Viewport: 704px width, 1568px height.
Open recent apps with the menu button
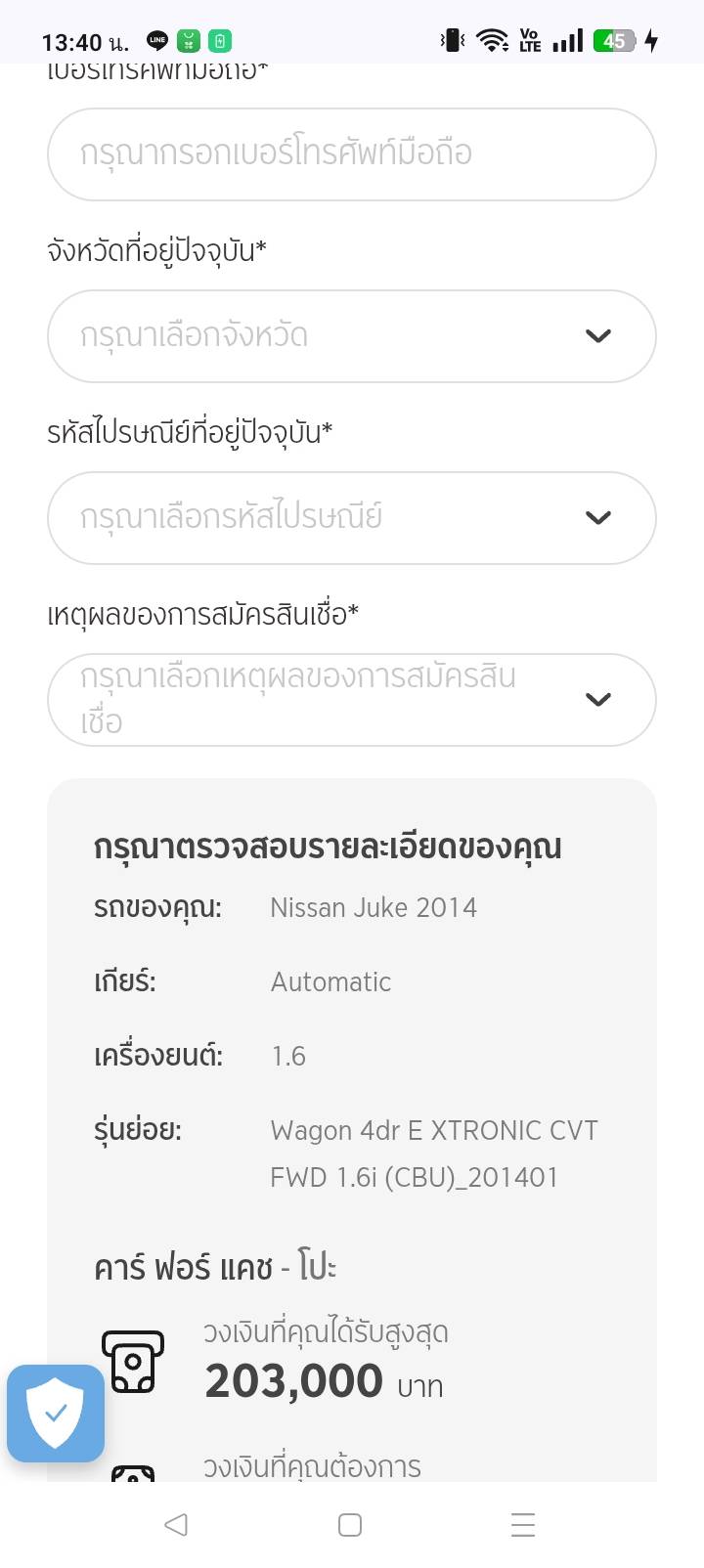click(523, 1525)
